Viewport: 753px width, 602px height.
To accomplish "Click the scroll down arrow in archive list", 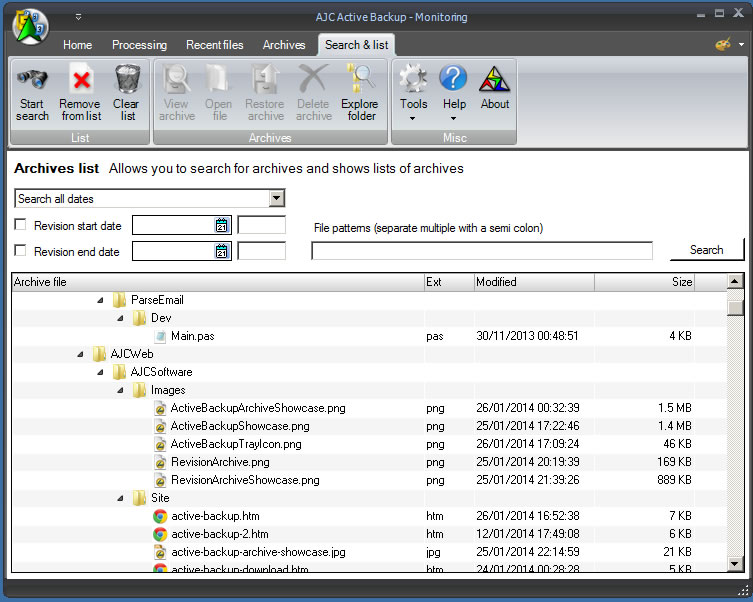I will pos(735,563).
